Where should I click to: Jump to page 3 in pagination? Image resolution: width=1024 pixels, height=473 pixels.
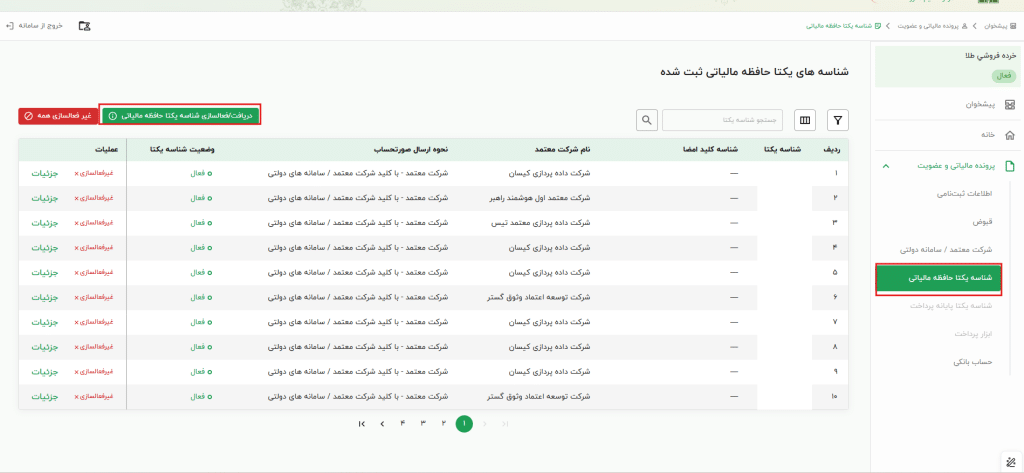(423, 424)
